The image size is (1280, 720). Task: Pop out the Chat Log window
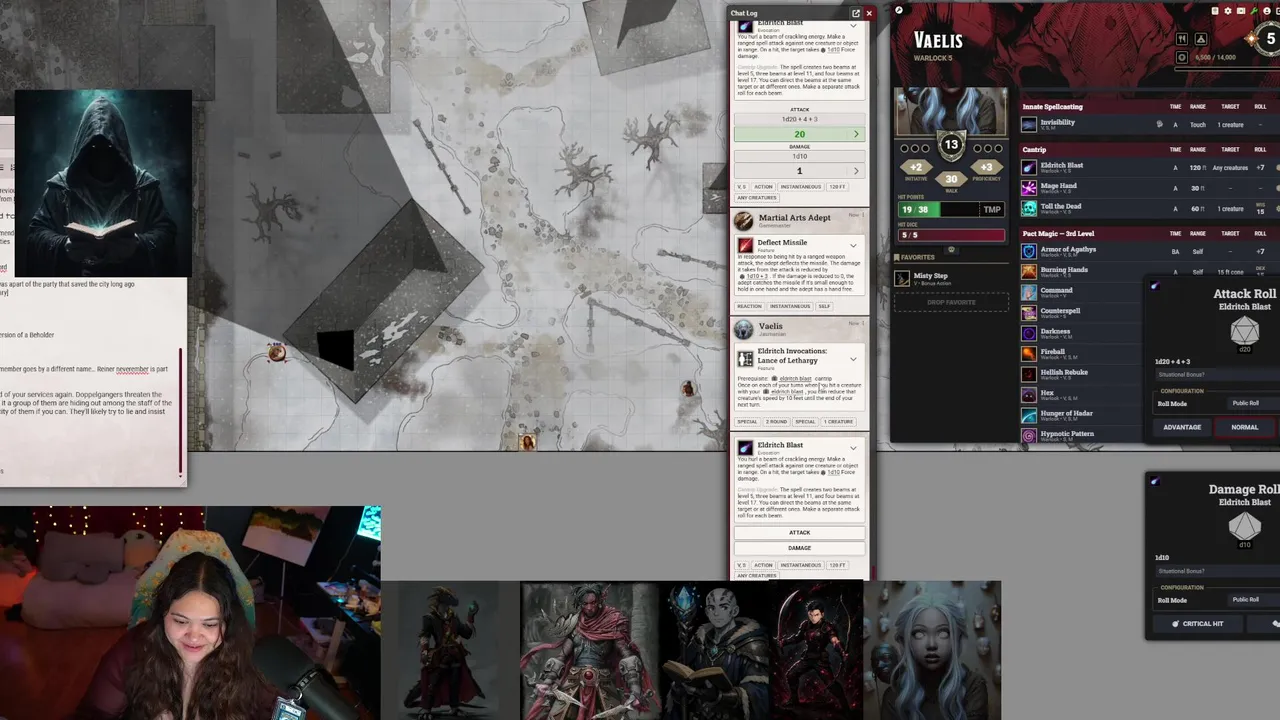click(856, 13)
